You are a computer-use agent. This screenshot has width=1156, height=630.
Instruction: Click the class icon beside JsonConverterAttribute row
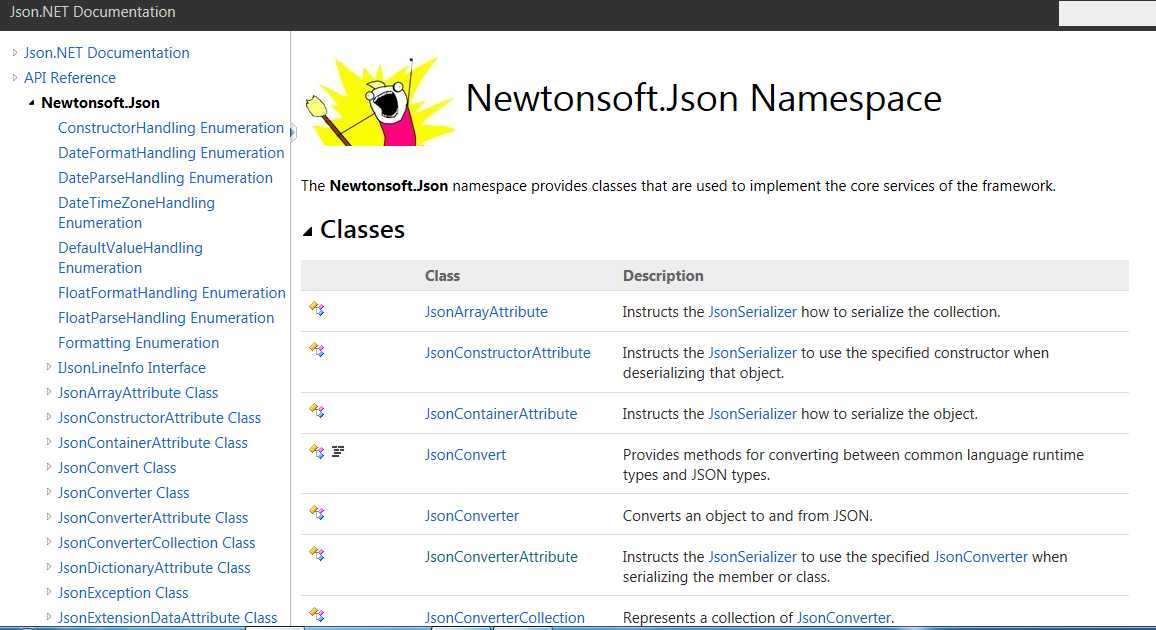(x=317, y=554)
